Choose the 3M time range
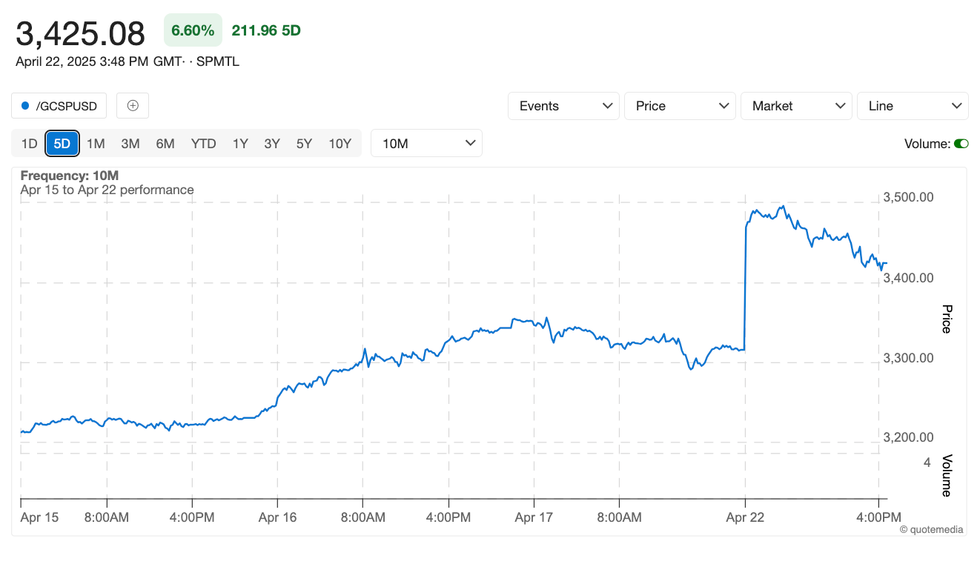 pyautogui.click(x=130, y=144)
